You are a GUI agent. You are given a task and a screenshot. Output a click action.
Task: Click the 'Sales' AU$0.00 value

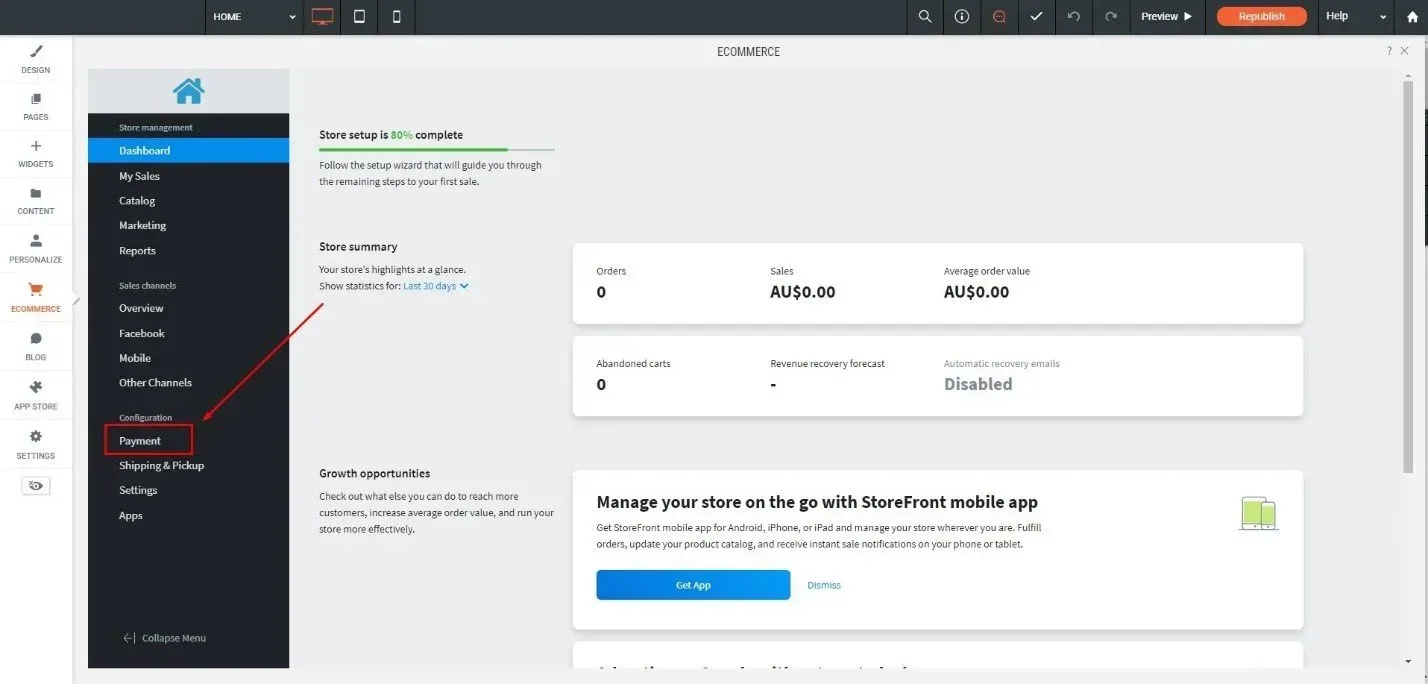802,292
